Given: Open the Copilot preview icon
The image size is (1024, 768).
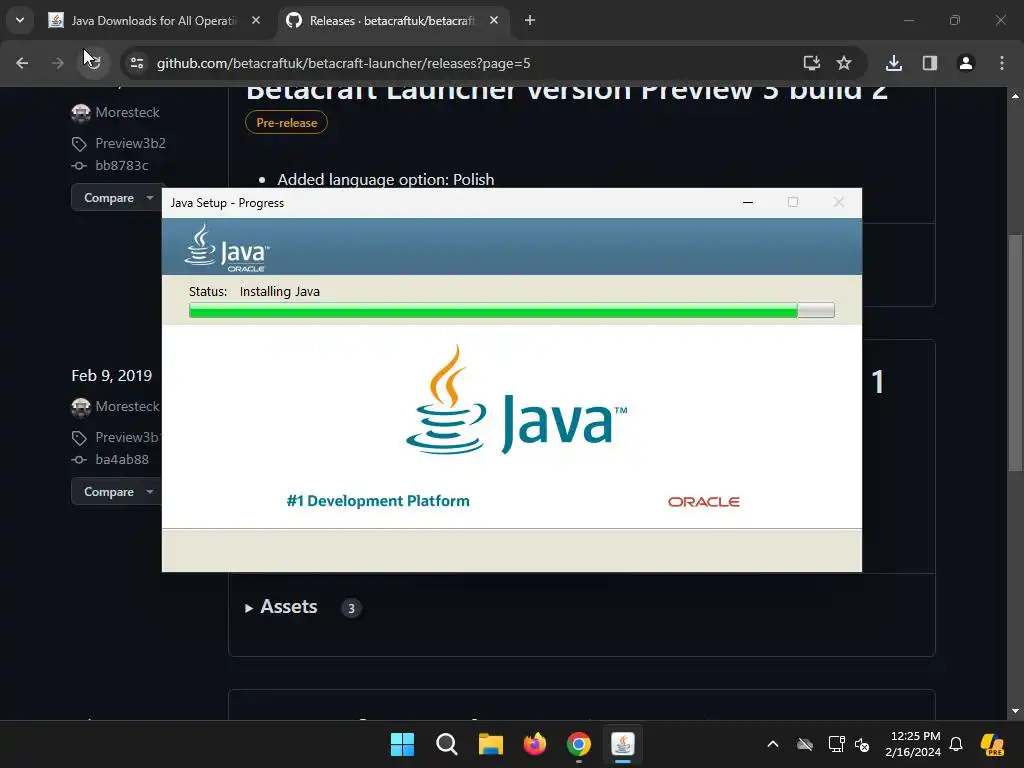Looking at the screenshot, I should (x=992, y=744).
